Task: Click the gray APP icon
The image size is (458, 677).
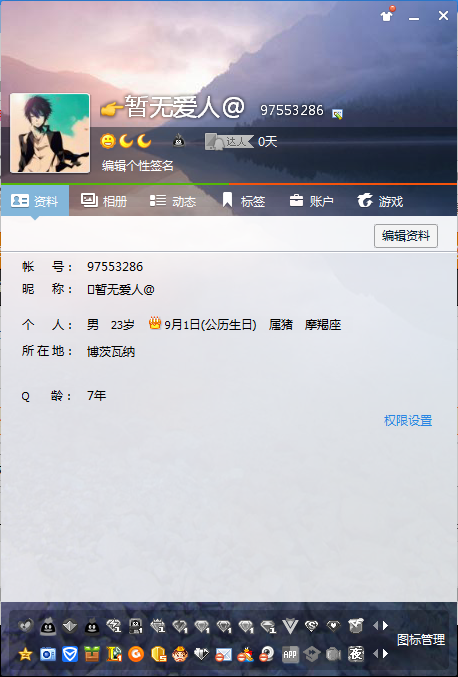Action: coord(290,655)
